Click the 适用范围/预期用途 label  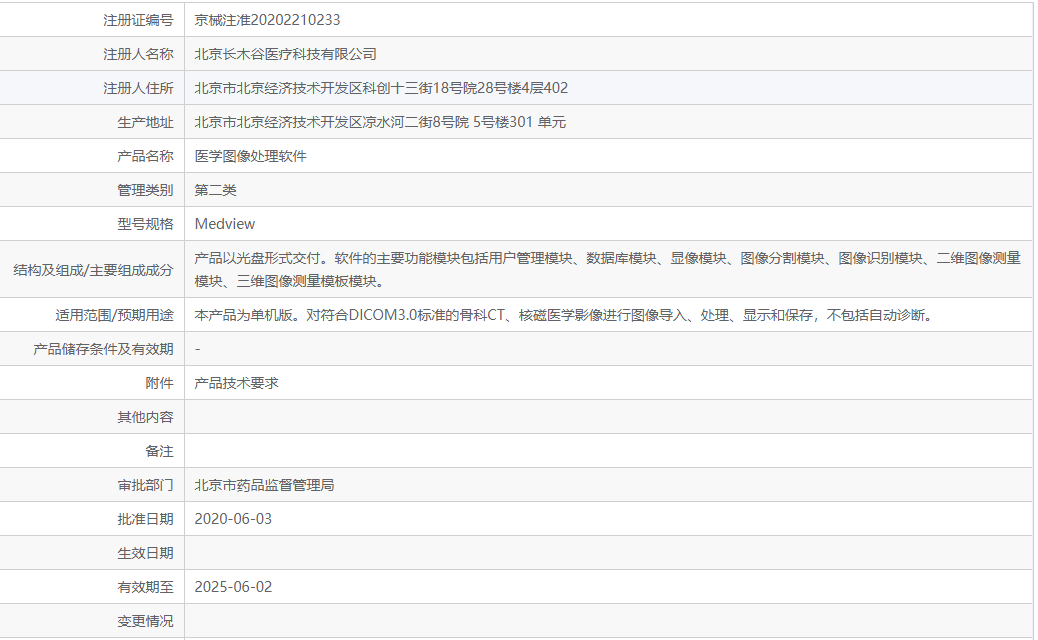pyautogui.click(x=114, y=315)
